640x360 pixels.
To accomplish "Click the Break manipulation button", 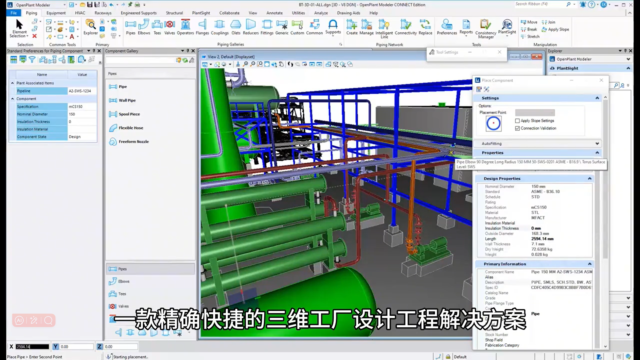I will tap(529, 29).
